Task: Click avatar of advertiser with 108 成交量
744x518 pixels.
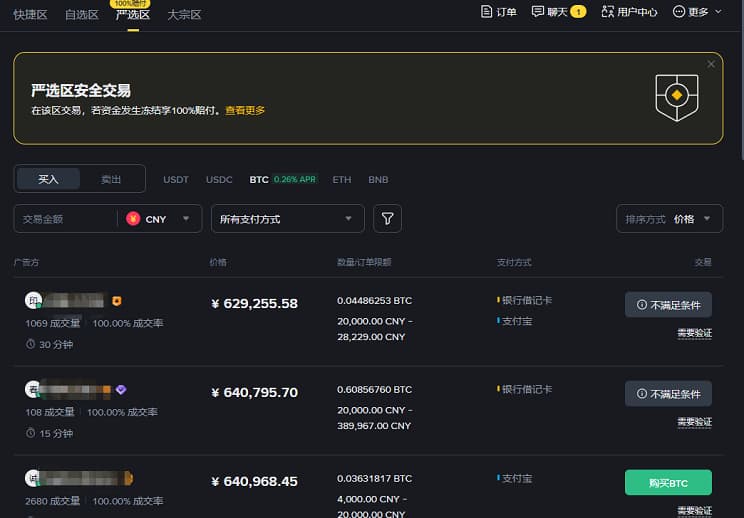Action: click(x=33, y=389)
